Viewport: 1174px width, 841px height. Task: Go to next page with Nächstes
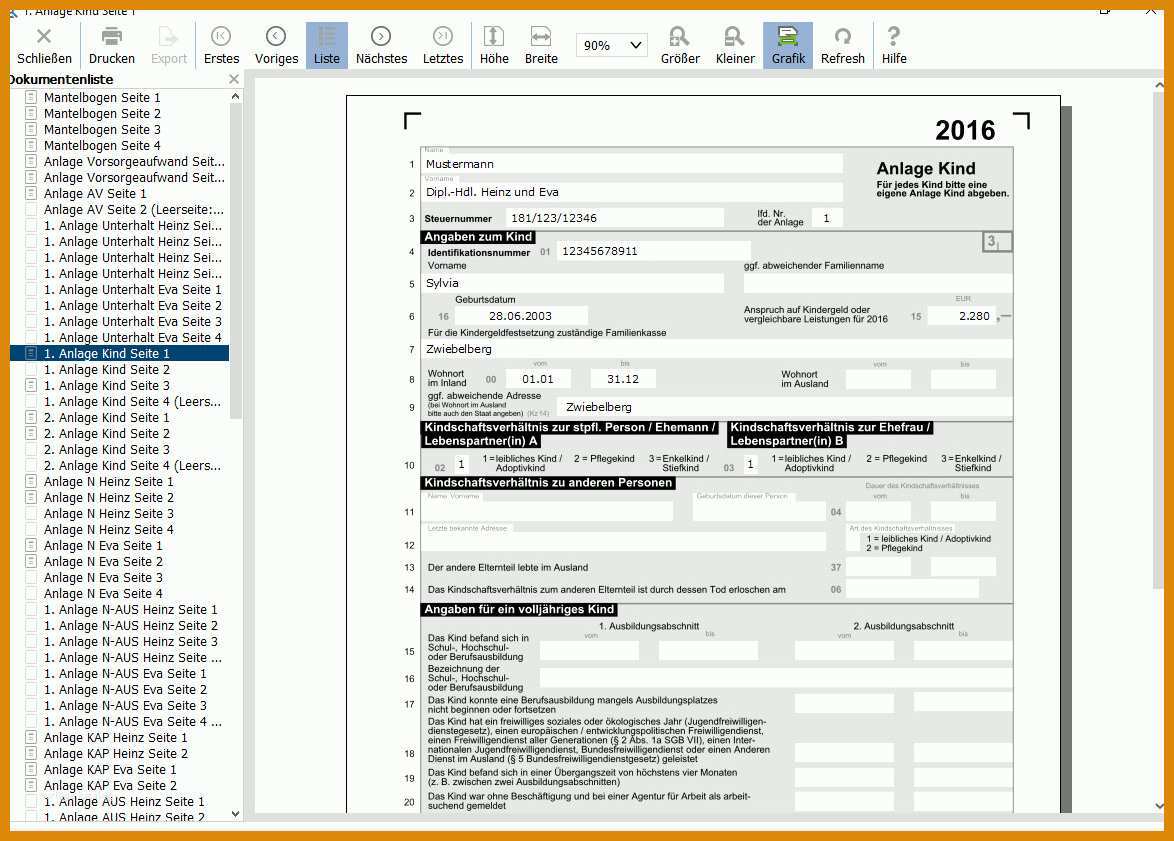click(x=381, y=46)
